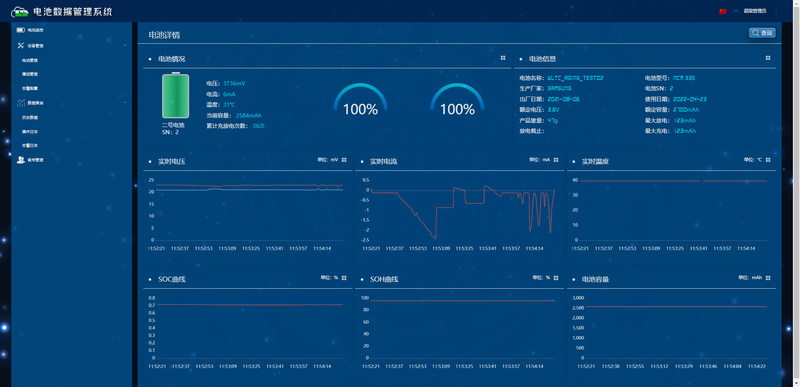Image resolution: width=800 pixels, height=387 pixels.
Task: Click usage date 2022-04-23
Action: [x=690, y=99]
